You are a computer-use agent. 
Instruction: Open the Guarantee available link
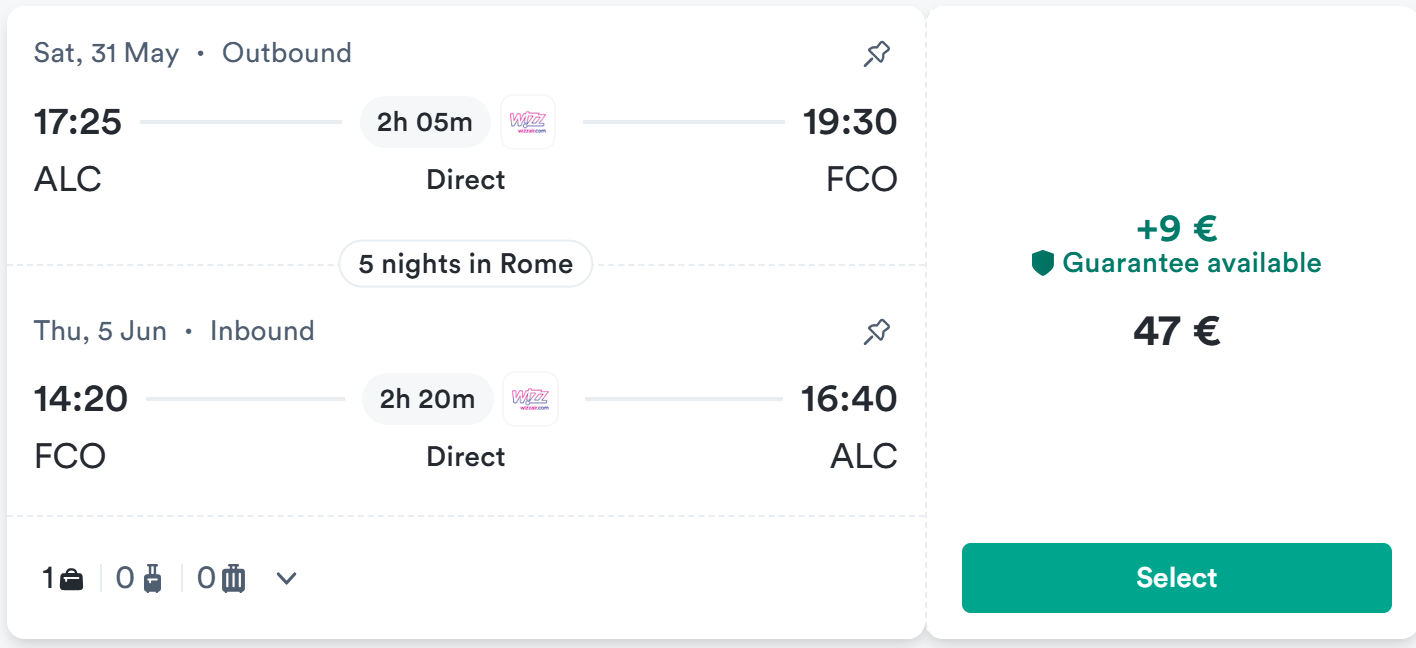click(1191, 264)
